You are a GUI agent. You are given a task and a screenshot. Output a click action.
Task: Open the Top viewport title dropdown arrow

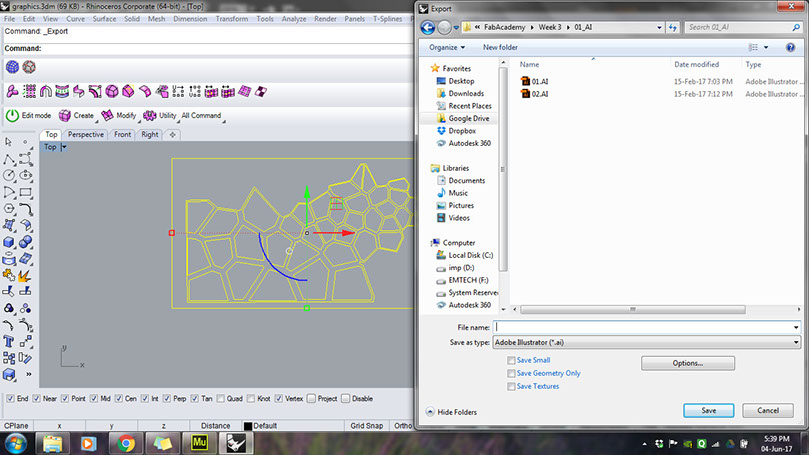point(64,147)
